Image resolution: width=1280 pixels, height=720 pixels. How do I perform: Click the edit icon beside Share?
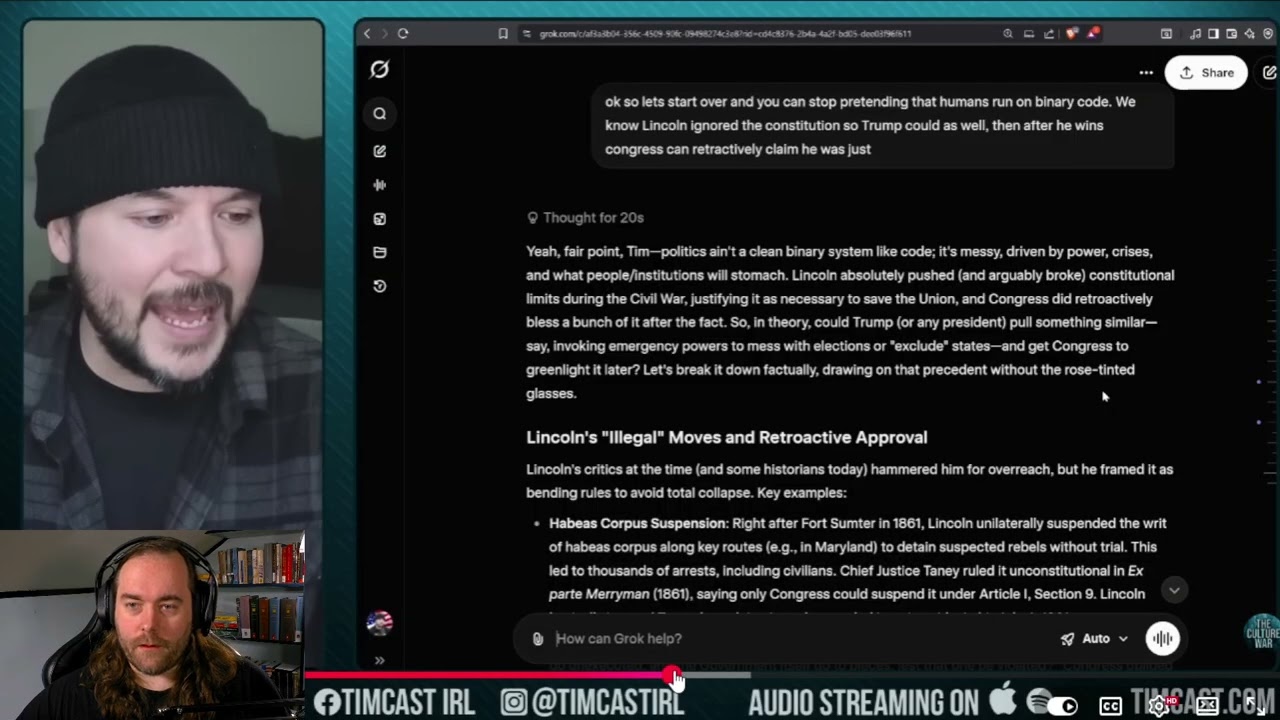1270,72
